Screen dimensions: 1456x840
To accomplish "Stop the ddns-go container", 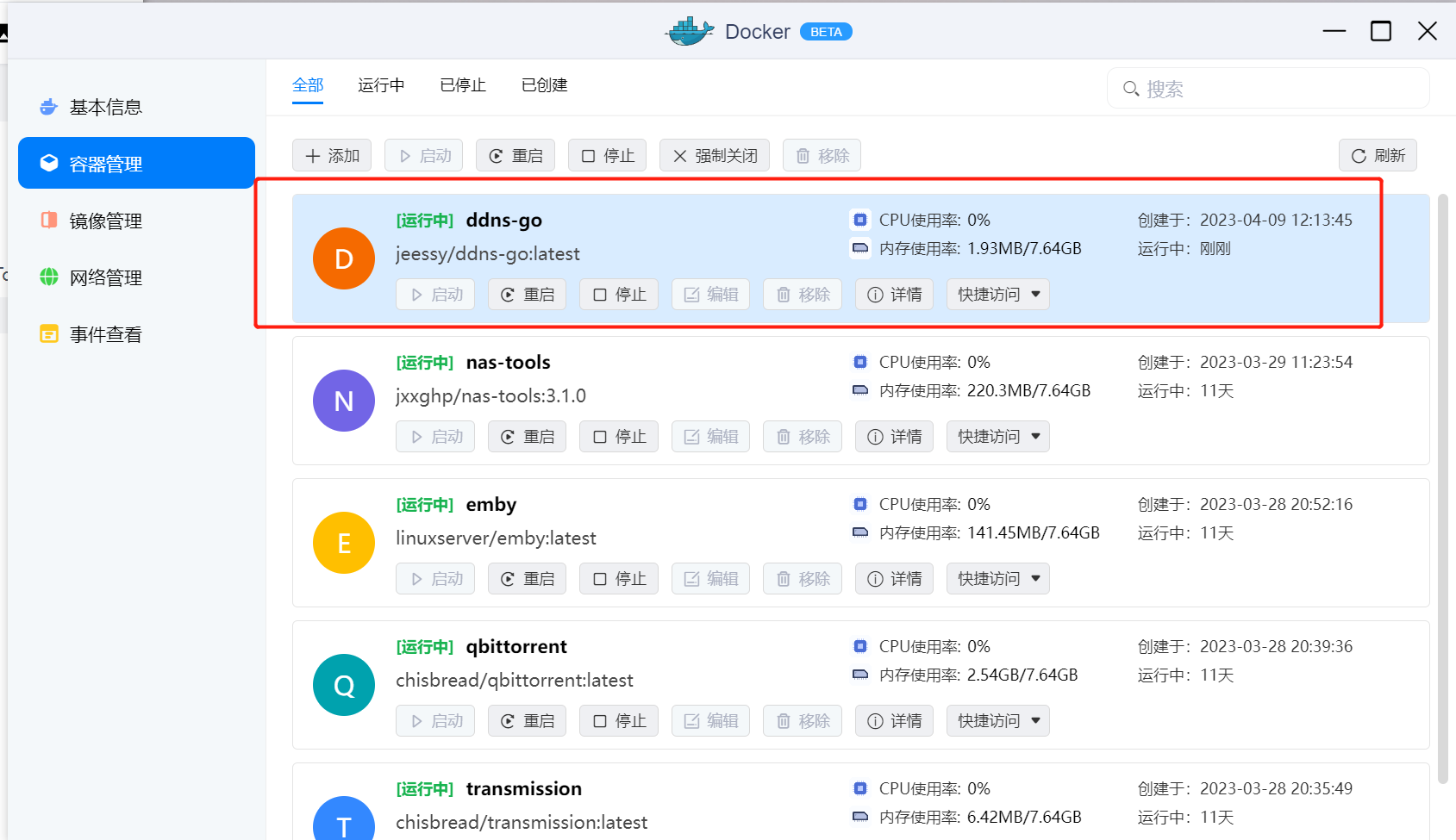I will (x=619, y=295).
